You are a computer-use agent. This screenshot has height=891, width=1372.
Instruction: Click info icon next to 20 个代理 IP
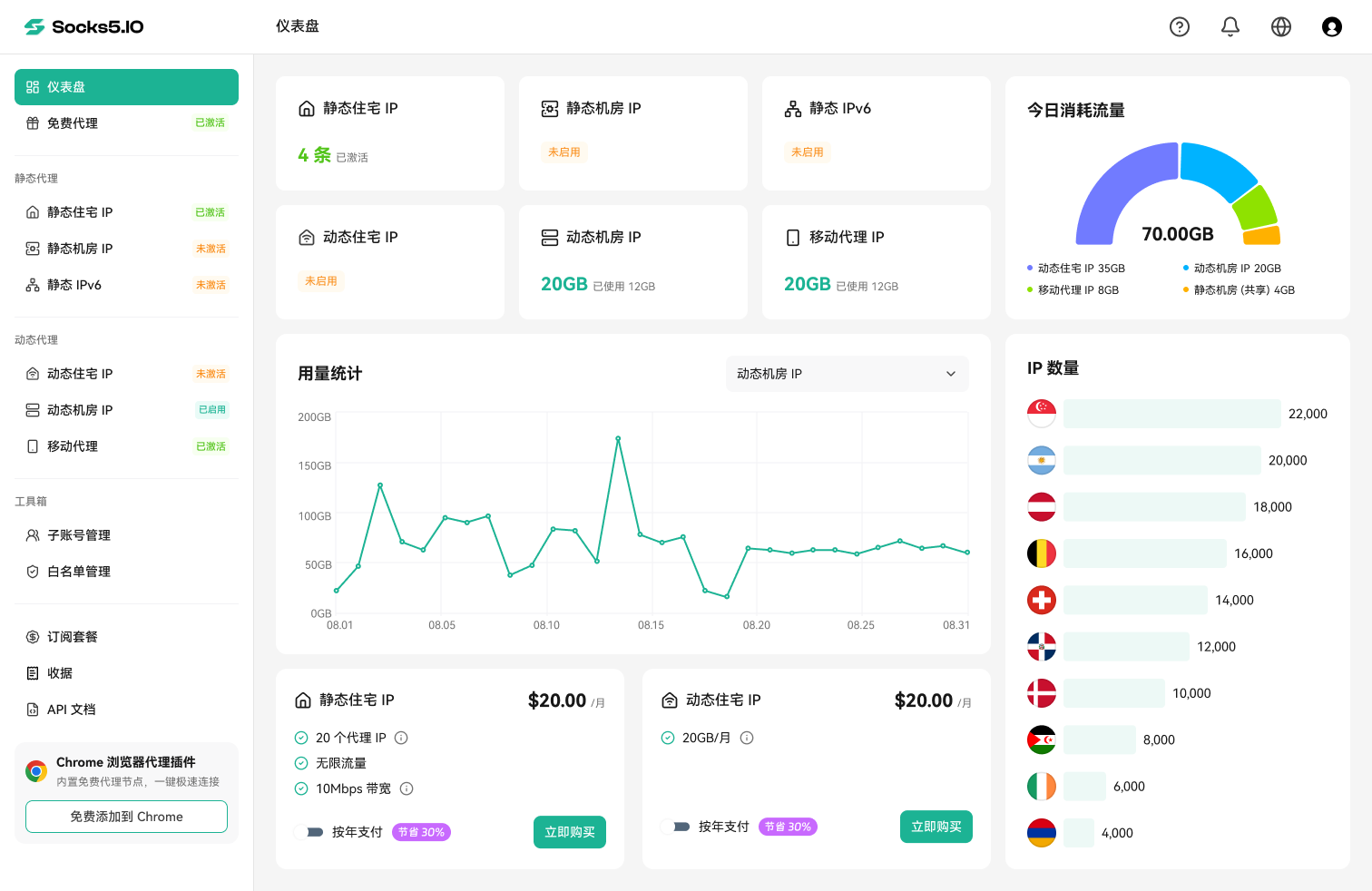pyautogui.click(x=401, y=738)
